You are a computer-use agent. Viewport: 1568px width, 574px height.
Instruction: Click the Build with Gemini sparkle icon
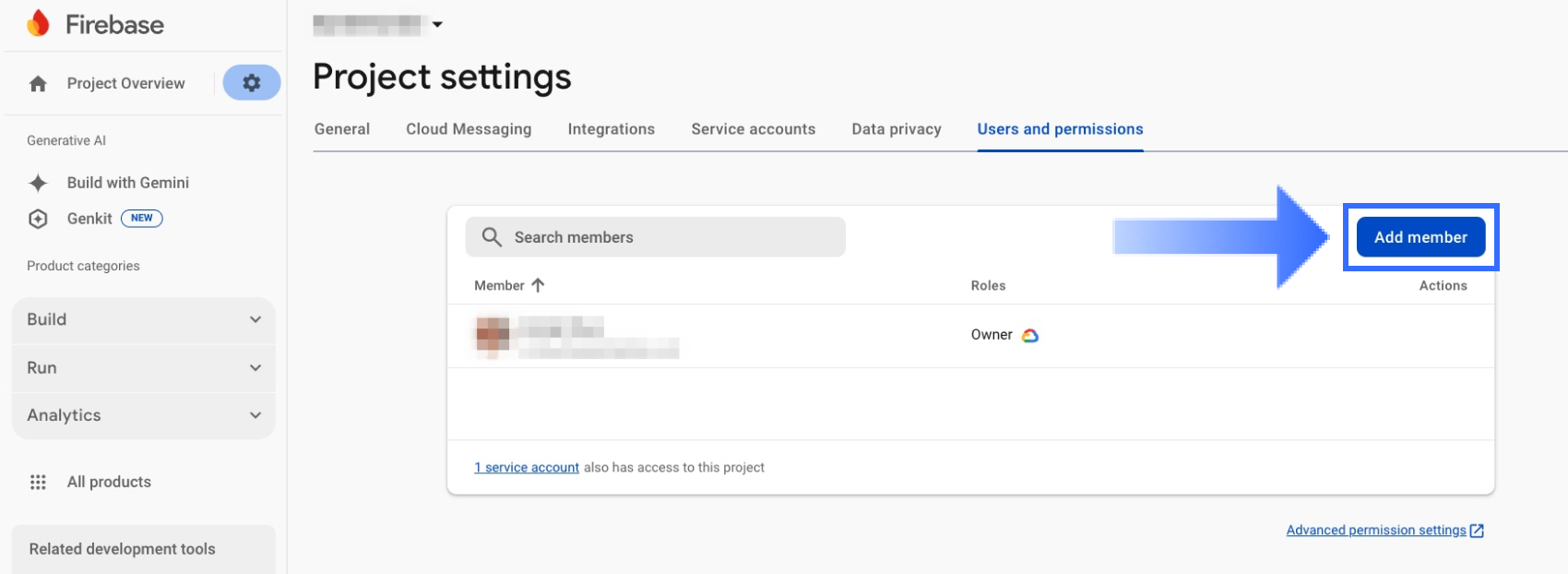point(38,183)
